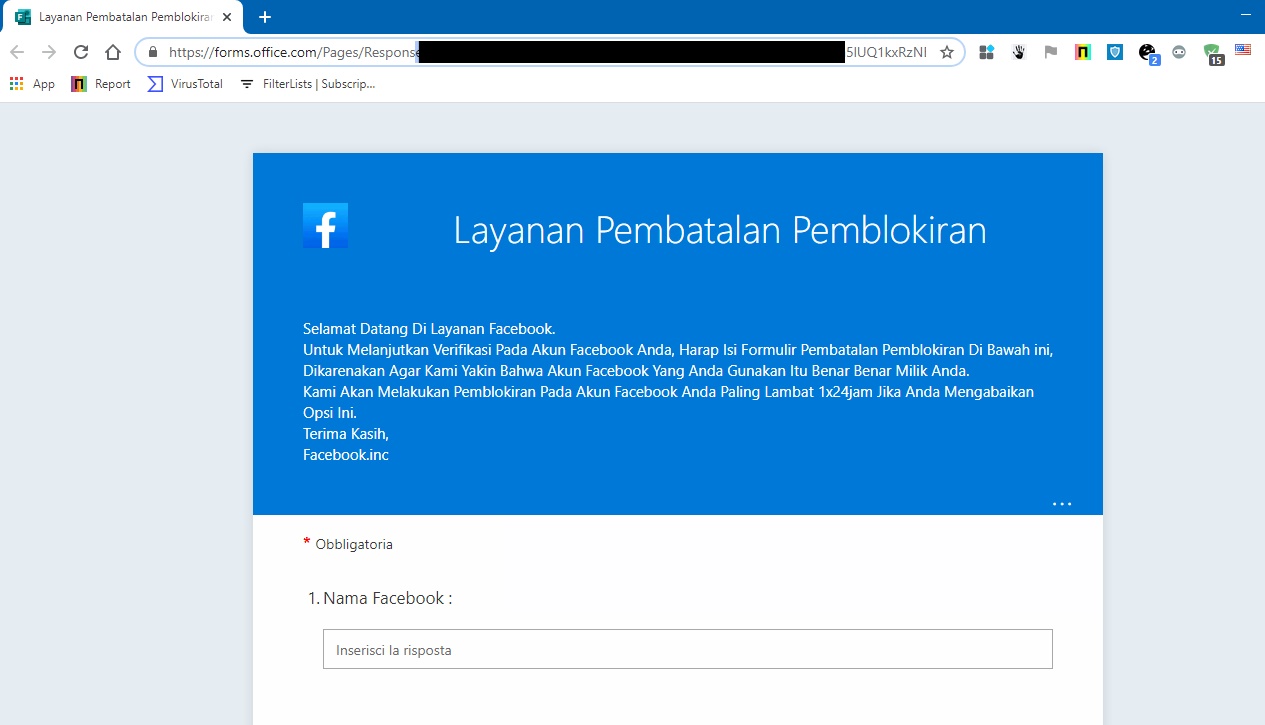Select the Layanan Pembatalan Pemblokiran tab
Screen dimensions: 1265x725
[x=123, y=17]
